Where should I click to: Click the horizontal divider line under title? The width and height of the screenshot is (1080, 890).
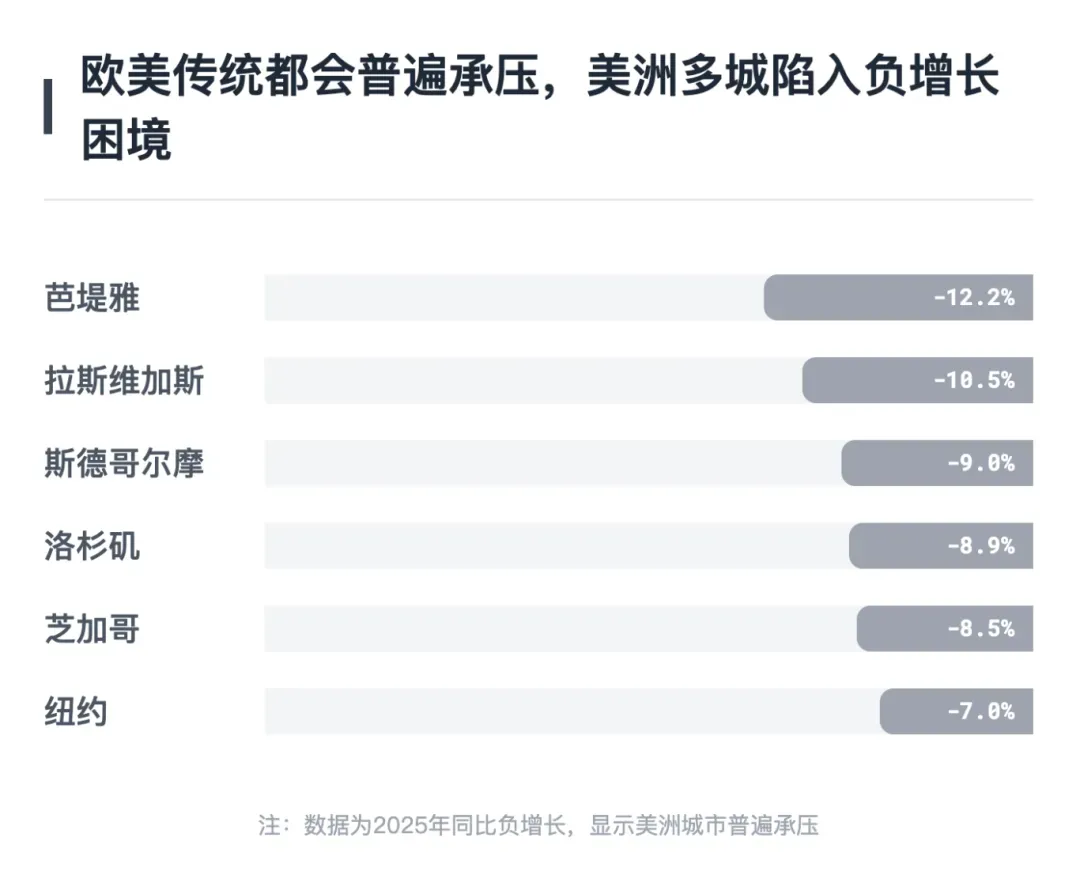539,200
